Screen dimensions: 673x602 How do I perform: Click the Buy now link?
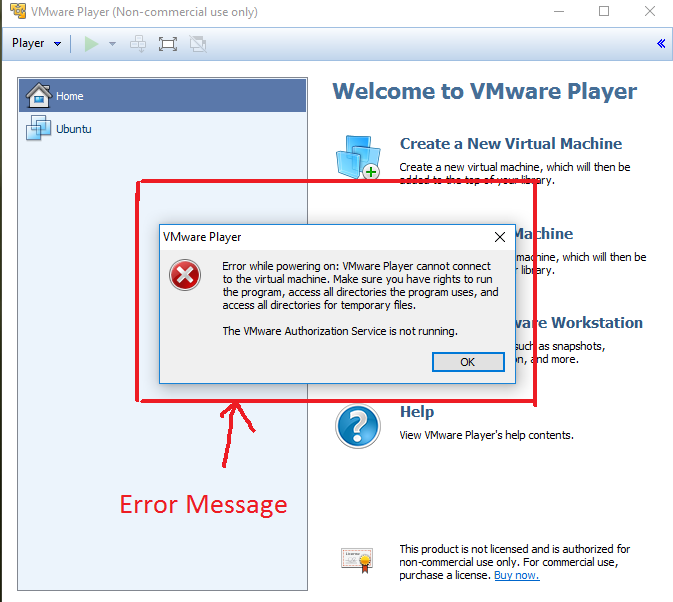pos(516,575)
